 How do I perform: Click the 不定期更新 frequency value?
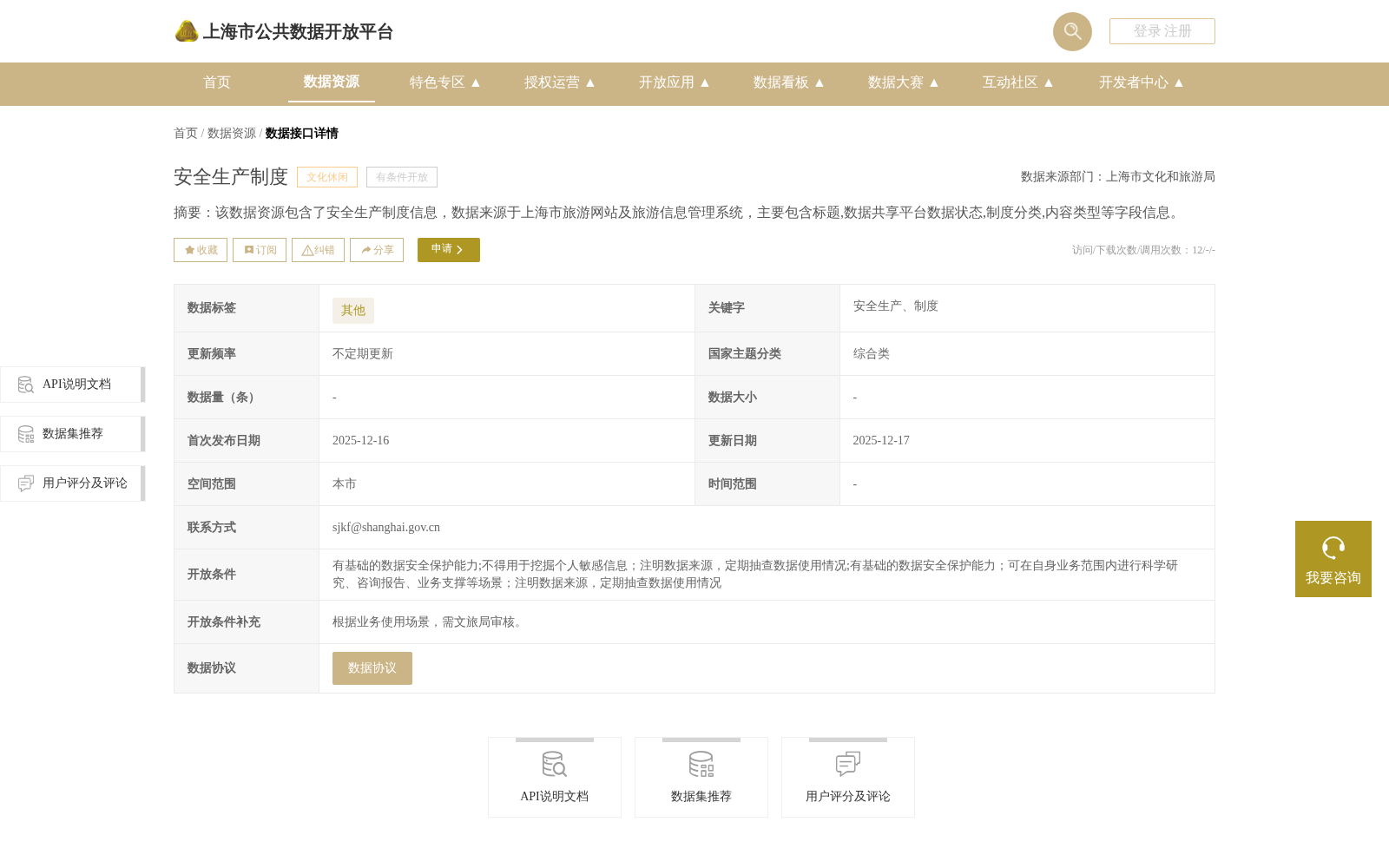pyautogui.click(x=363, y=354)
